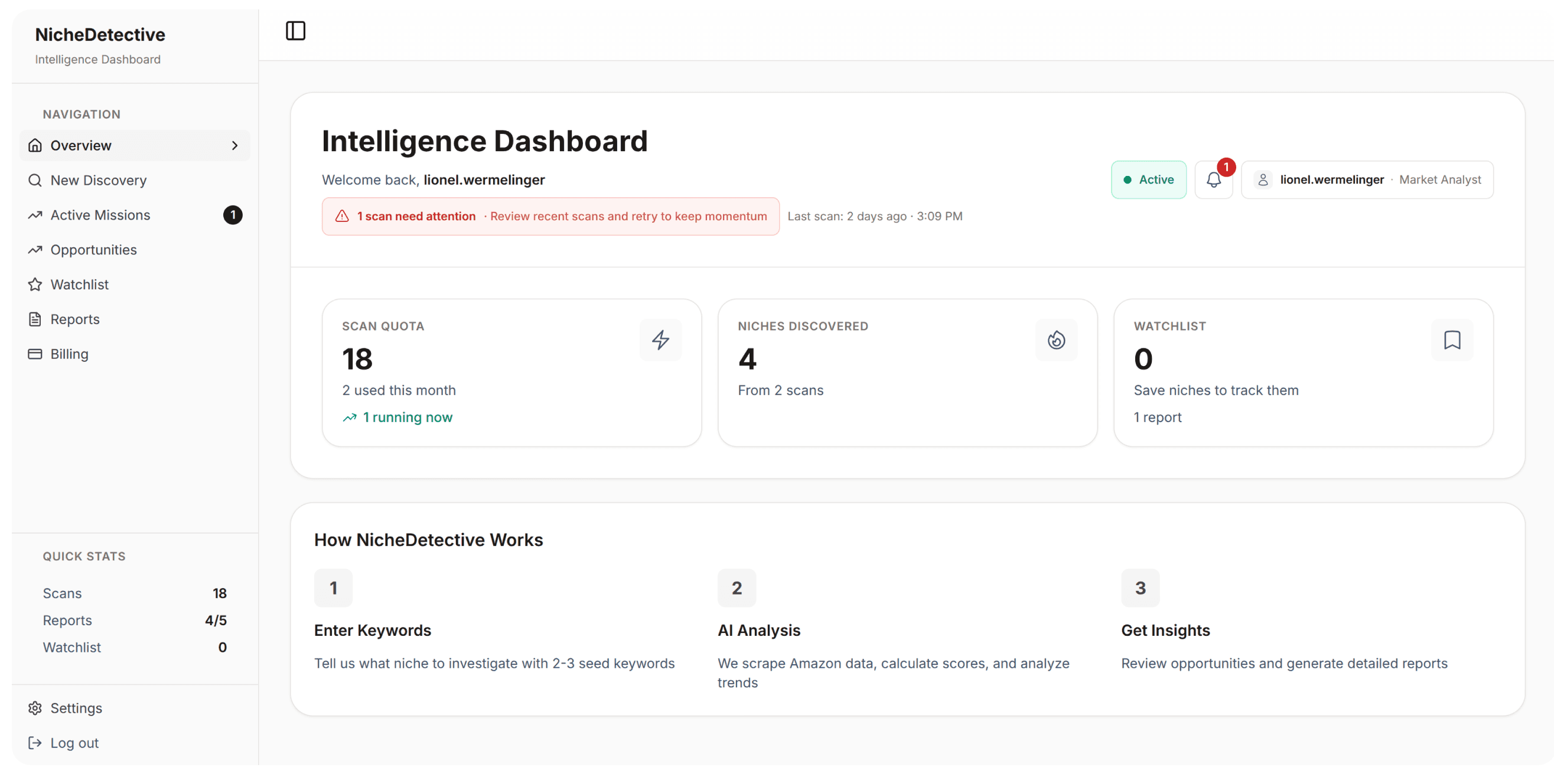Click the Log out icon

35,743
